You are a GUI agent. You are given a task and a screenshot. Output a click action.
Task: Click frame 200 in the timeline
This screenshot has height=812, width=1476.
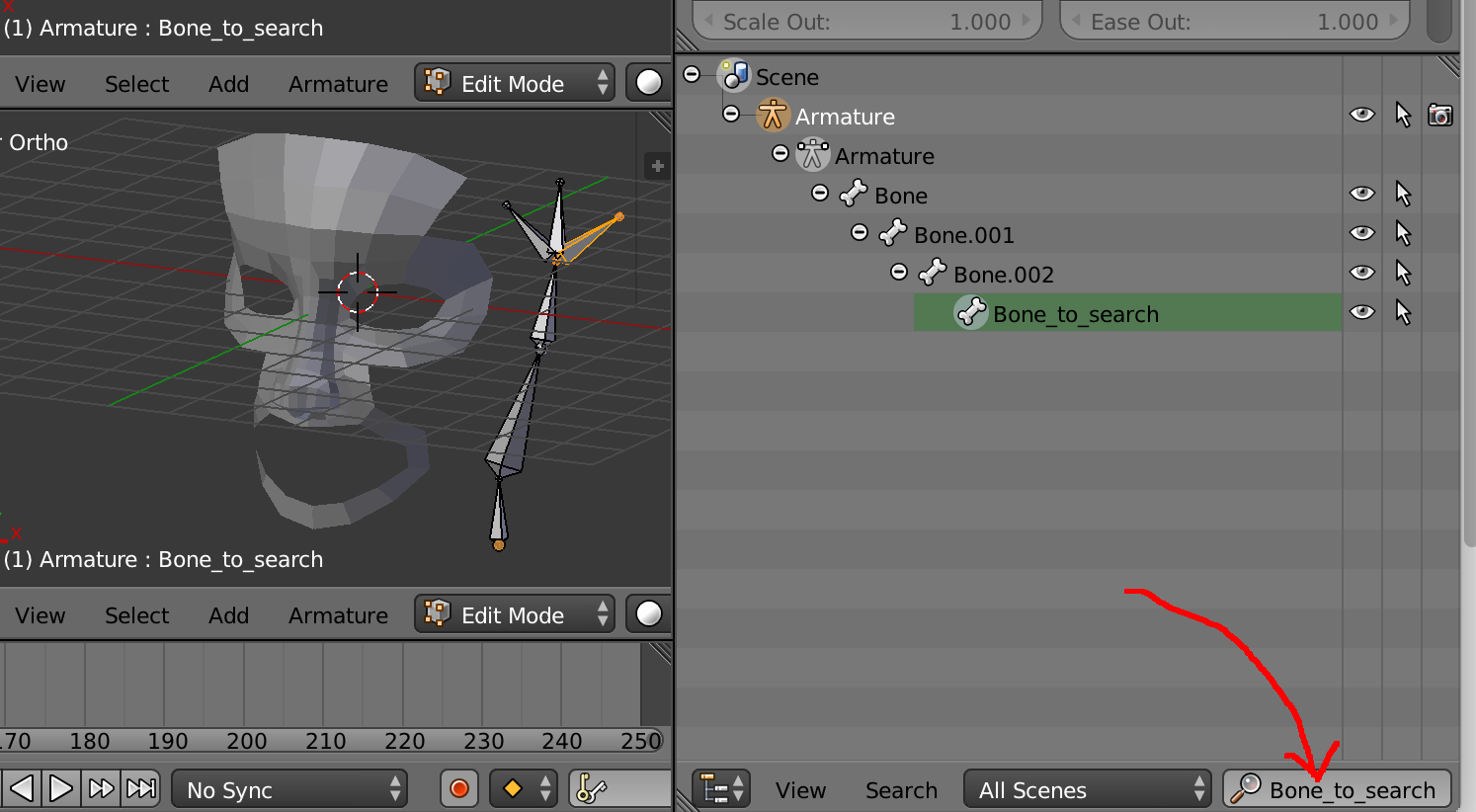pos(246,741)
